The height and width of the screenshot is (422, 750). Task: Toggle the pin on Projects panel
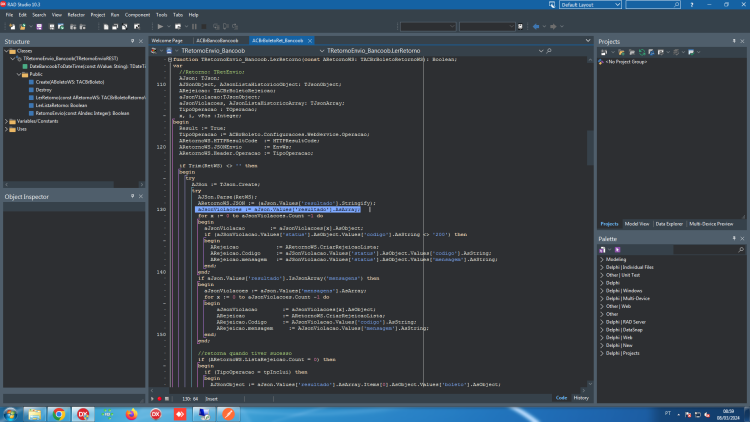pyautogui.click(x=734, y=42)
